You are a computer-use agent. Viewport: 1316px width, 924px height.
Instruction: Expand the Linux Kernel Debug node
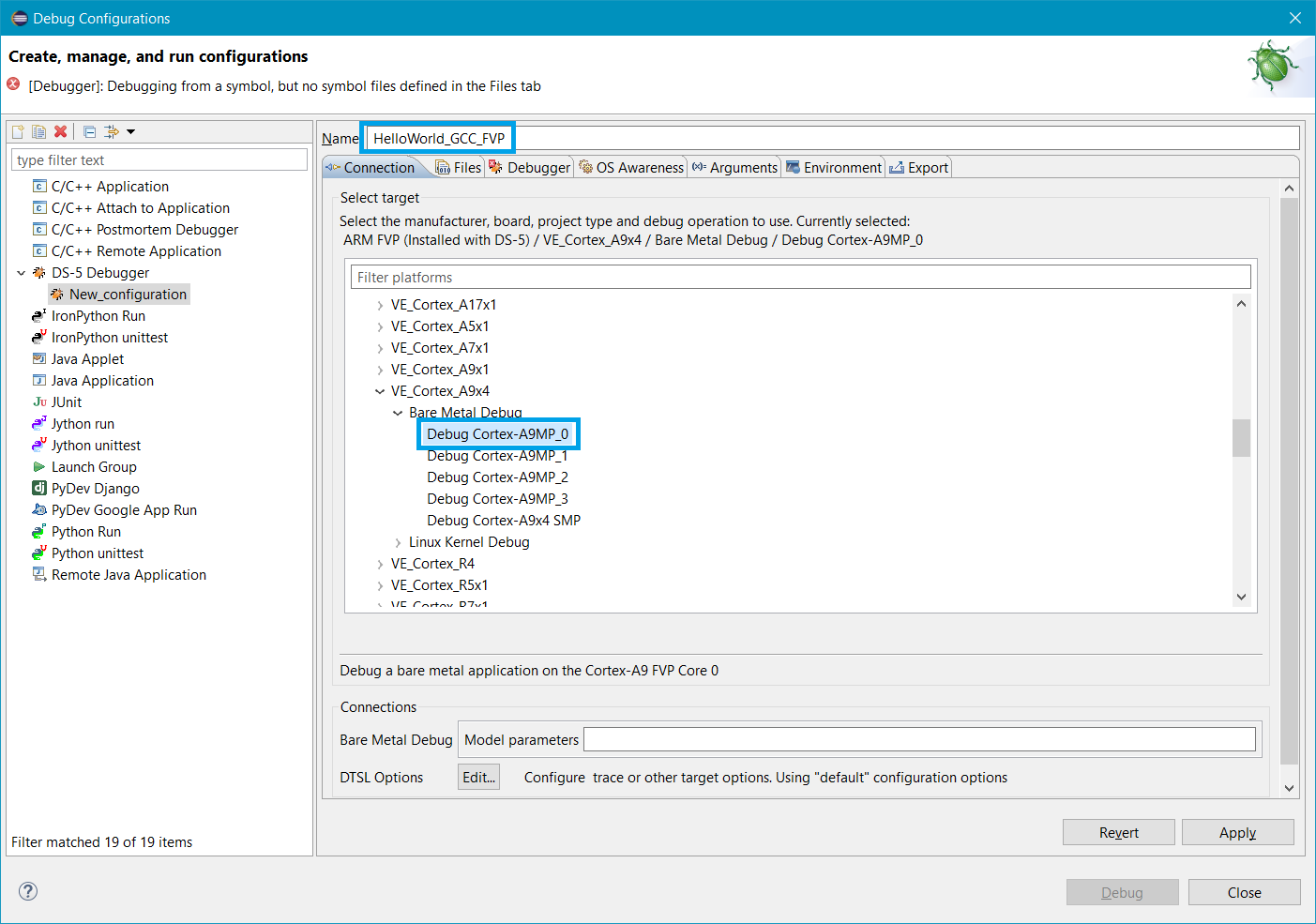398,542
